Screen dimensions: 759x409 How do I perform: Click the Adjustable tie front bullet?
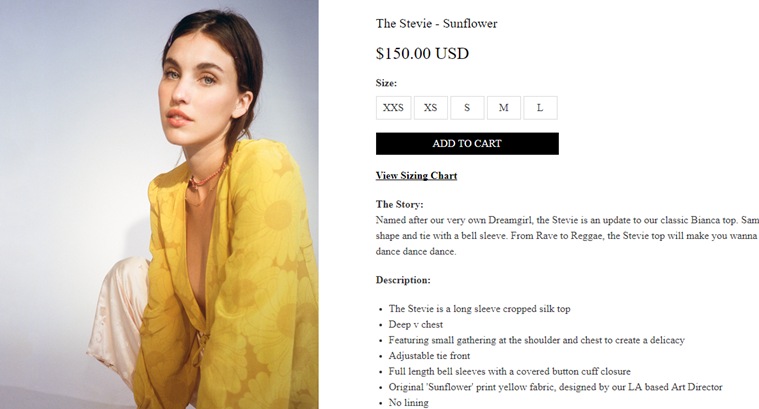point(429,356)
